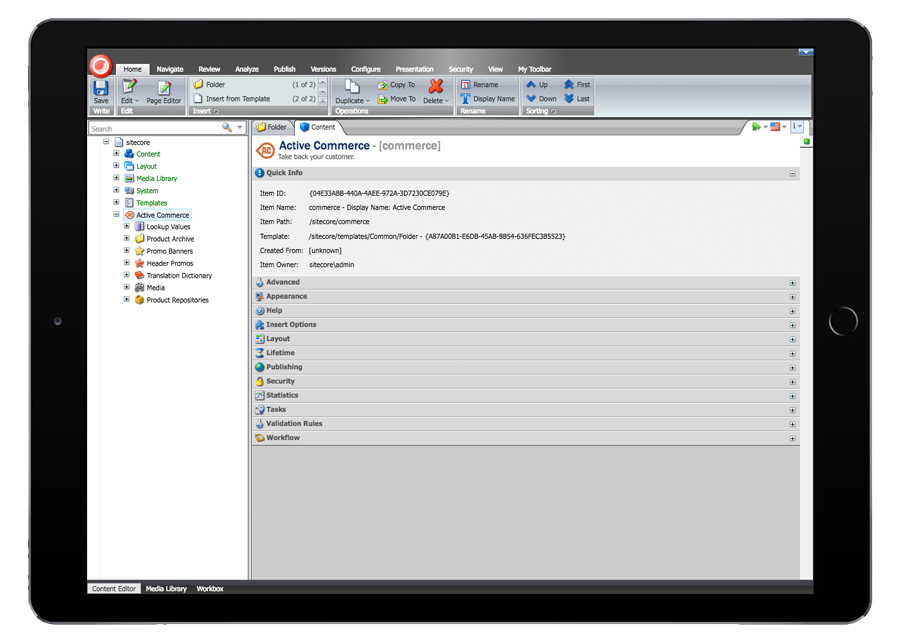
Task: Select Promo Banners in the tree
Action: (x=169, y=251)
